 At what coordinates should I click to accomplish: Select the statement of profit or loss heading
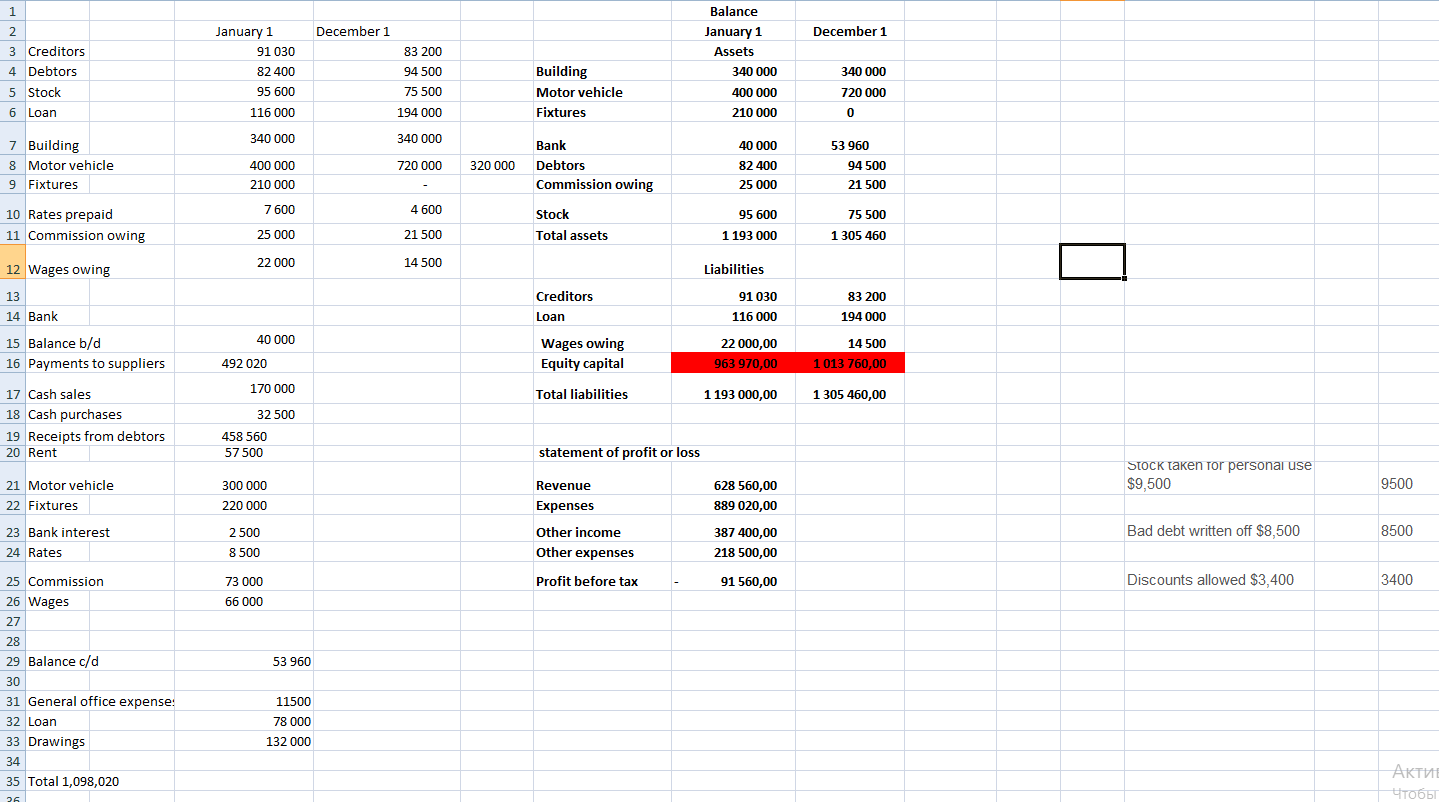point(619,452)
